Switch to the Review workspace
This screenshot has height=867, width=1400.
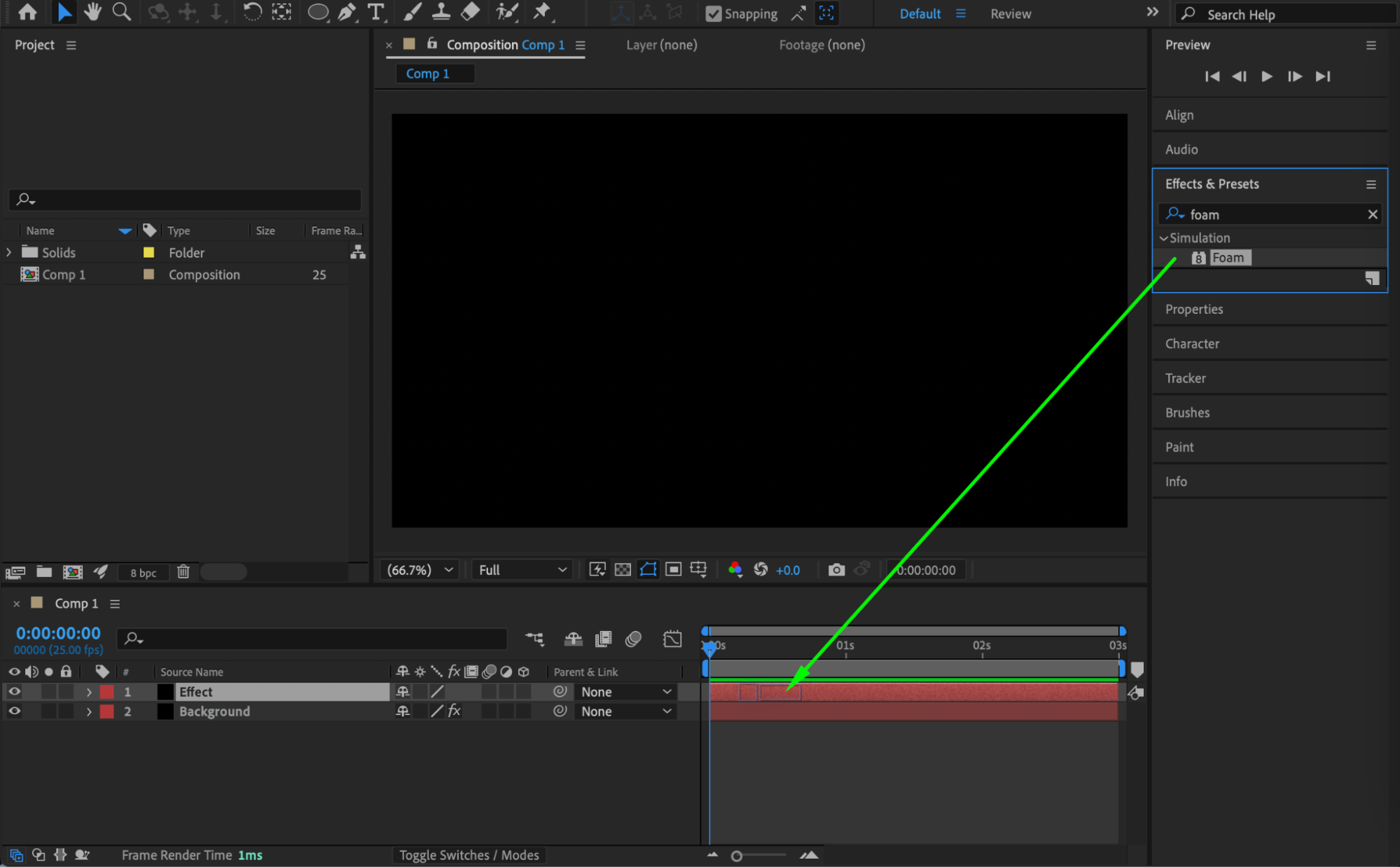(1010, 13)
